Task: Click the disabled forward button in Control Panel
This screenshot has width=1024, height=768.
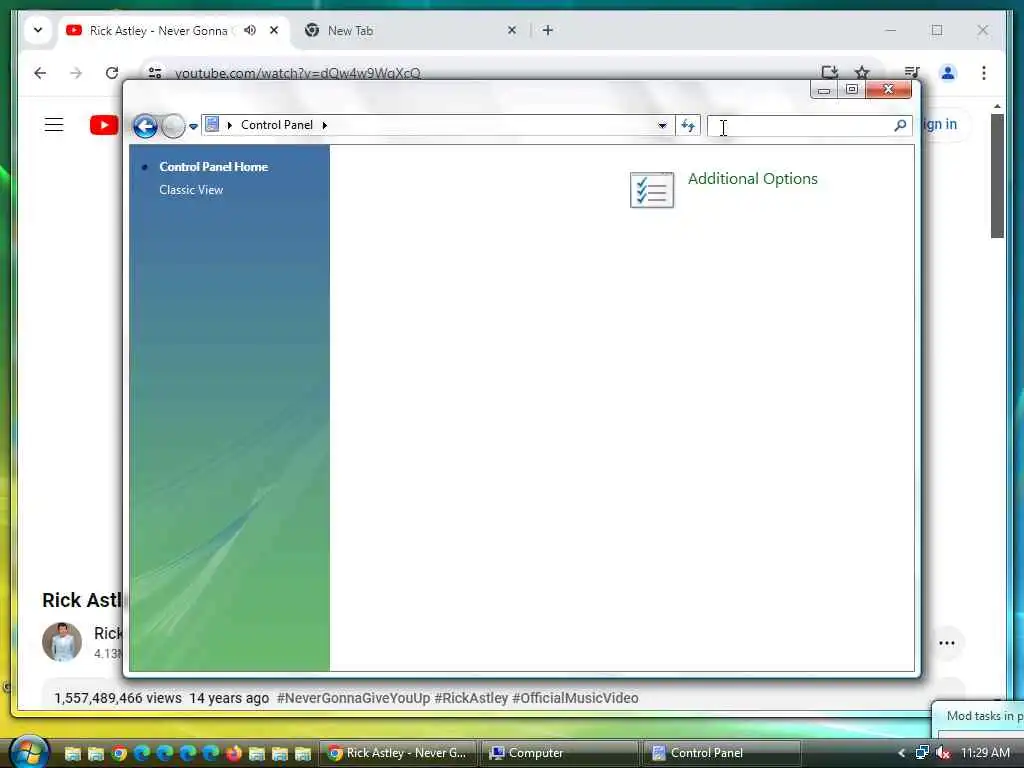Action: point(173,126)
